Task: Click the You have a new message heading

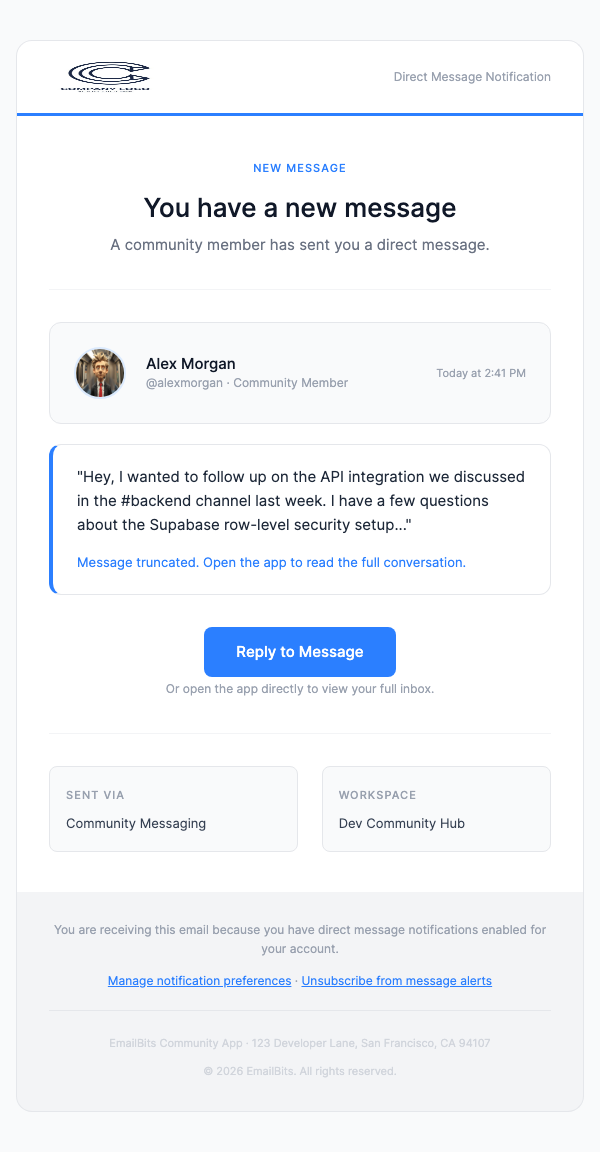Action: point(300,208)
